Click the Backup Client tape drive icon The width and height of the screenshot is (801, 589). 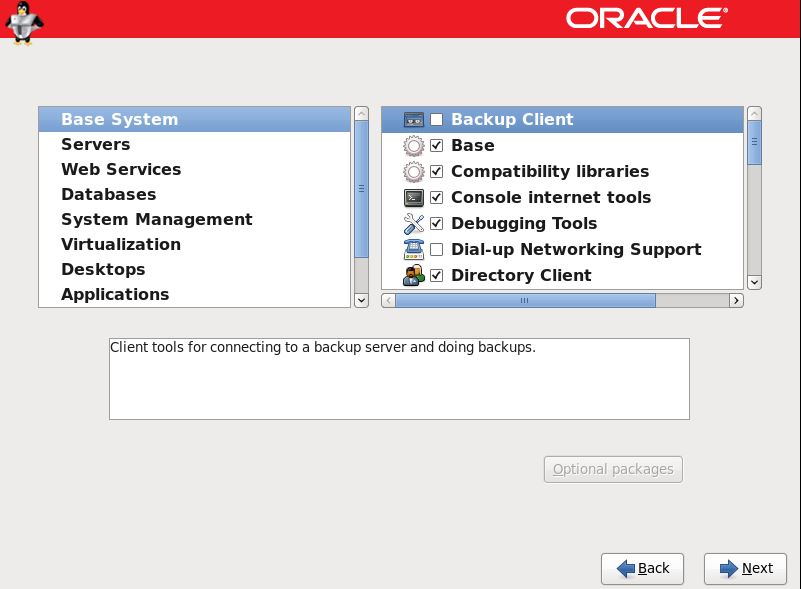(x=413, y=120)
